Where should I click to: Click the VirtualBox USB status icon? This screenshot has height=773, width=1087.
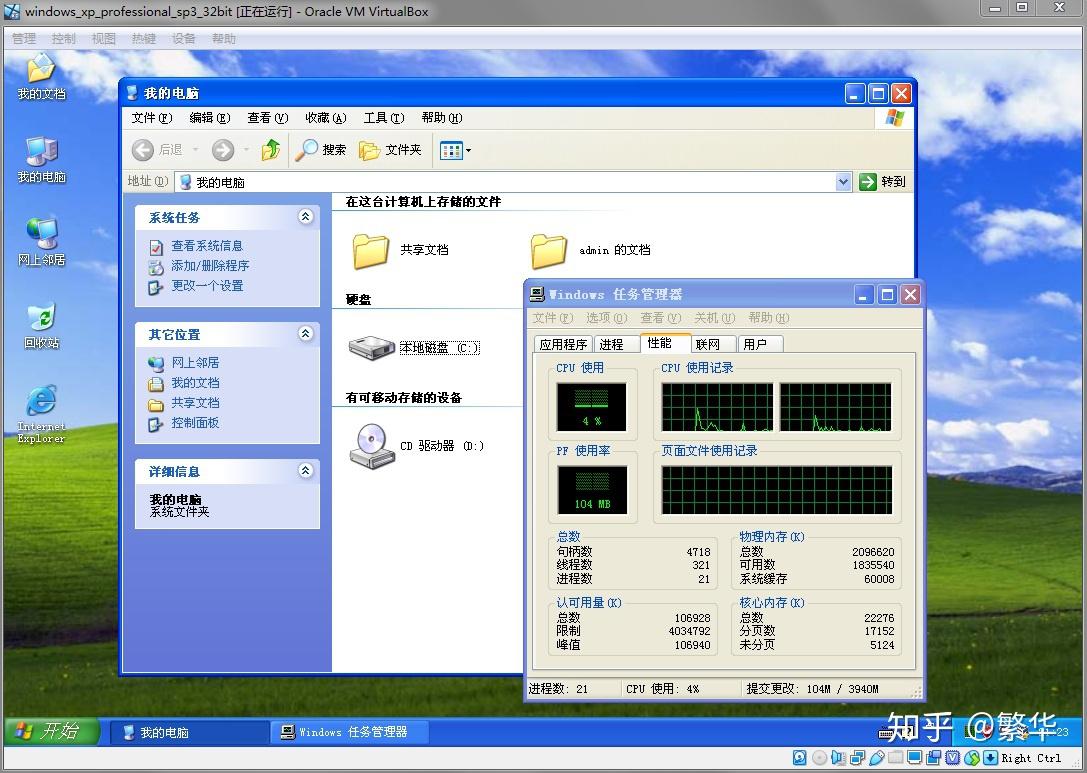click(877, 758)
